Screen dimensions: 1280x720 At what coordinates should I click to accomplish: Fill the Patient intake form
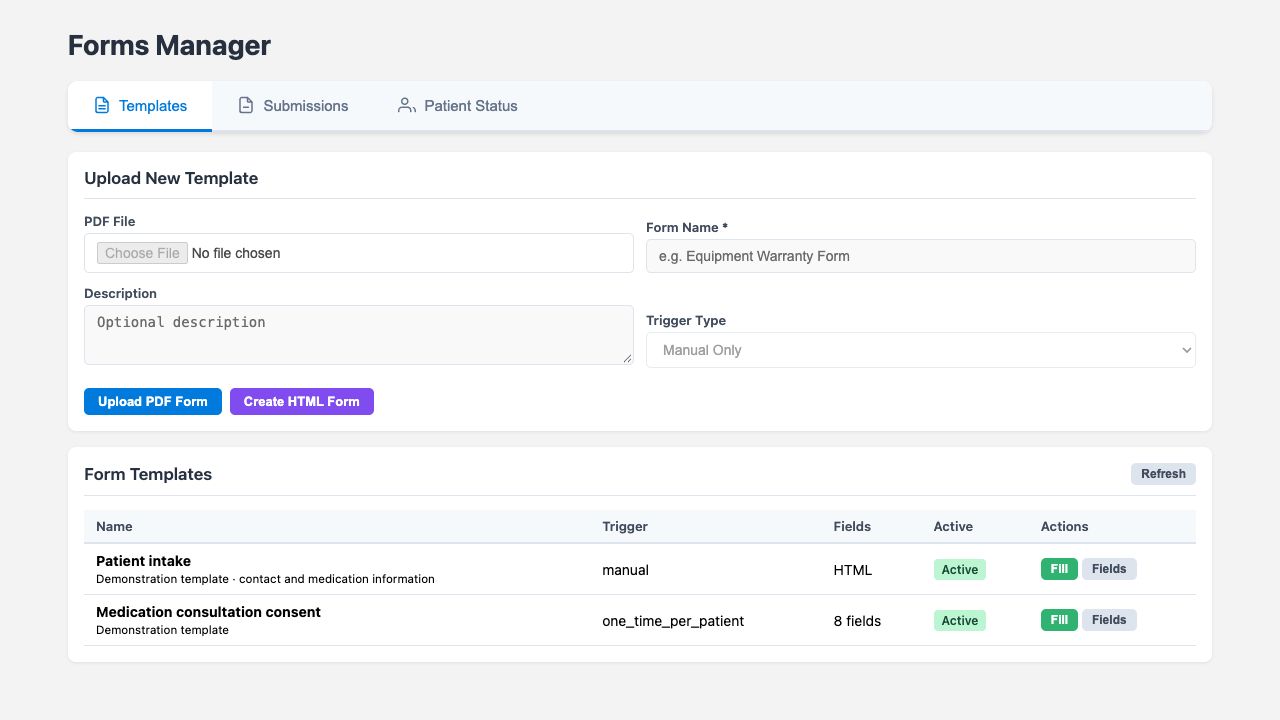click(x=1059, y=569)
